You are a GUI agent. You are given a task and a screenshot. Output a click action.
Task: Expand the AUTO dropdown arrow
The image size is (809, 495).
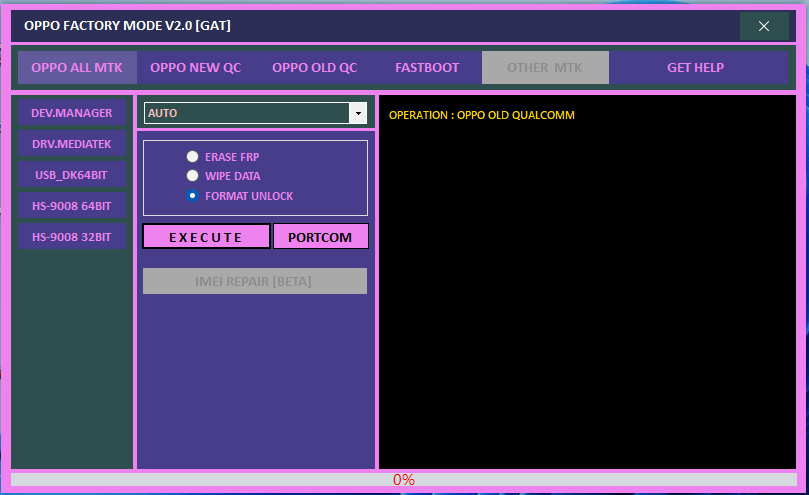click(x=358, y=113)
